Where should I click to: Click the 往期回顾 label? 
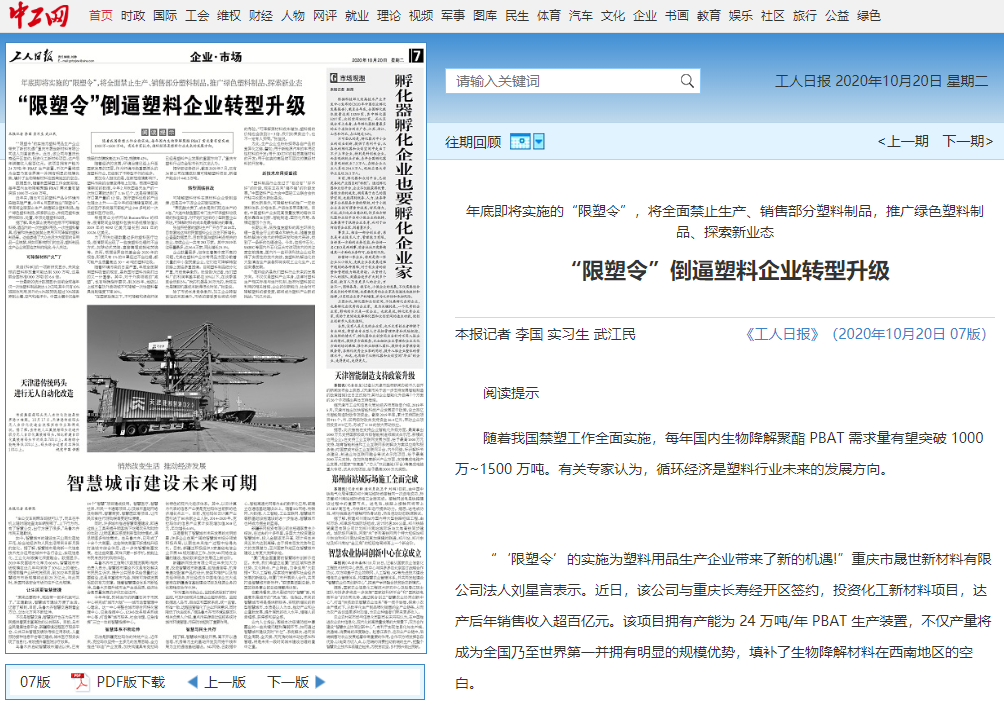pos(473,142)
